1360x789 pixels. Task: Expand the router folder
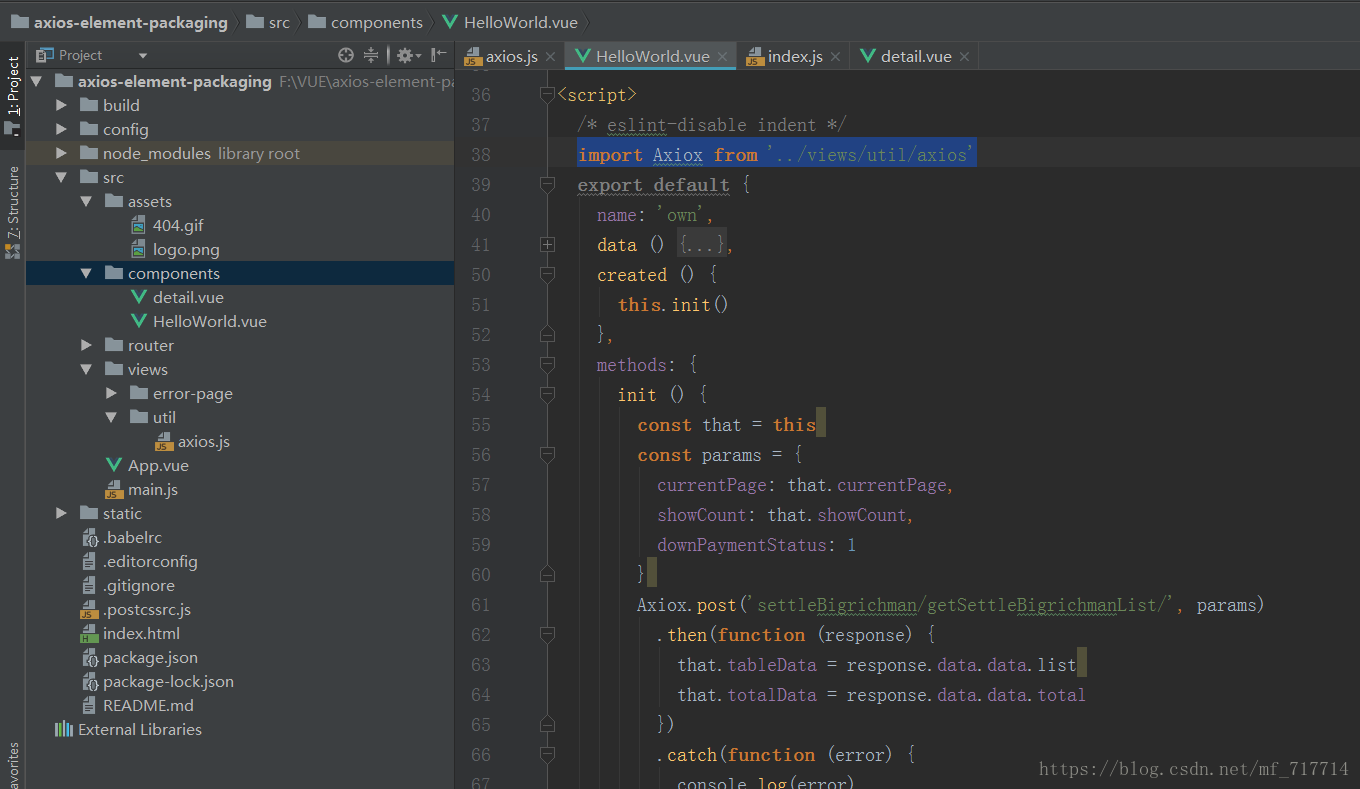pyautogui.click(x=86, y=345)
